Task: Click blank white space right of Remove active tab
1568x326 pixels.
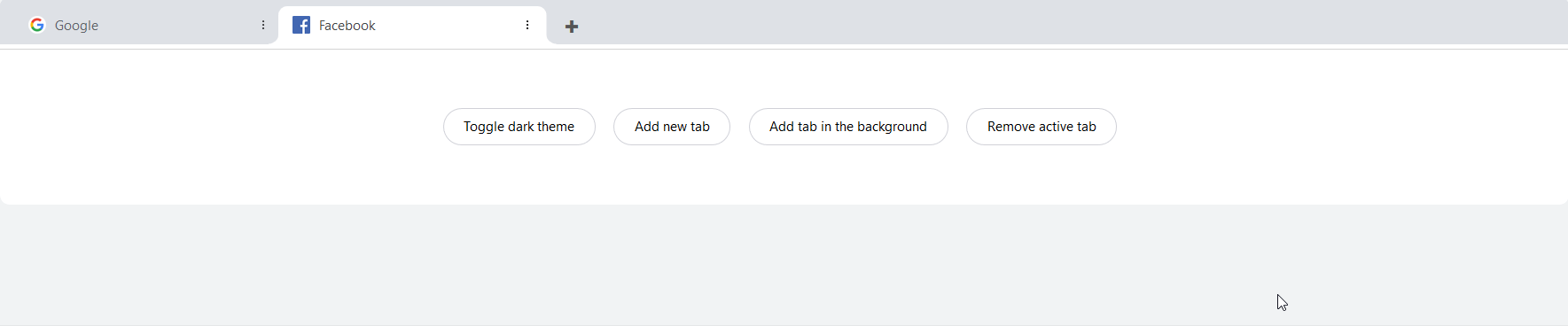Action: tap(1338, 127)
